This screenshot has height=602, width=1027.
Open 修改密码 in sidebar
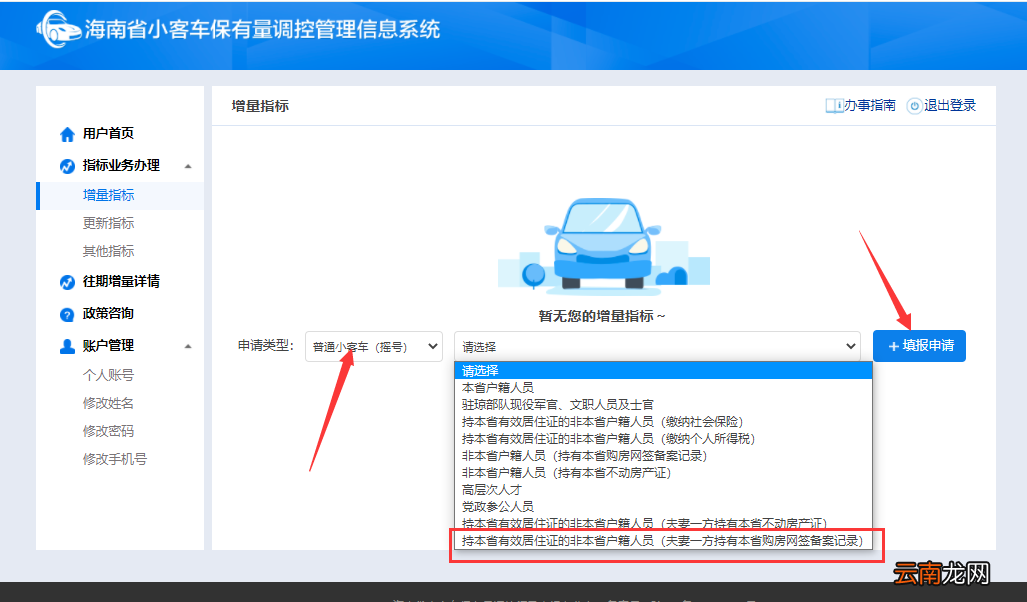click(x=108, y=432)
